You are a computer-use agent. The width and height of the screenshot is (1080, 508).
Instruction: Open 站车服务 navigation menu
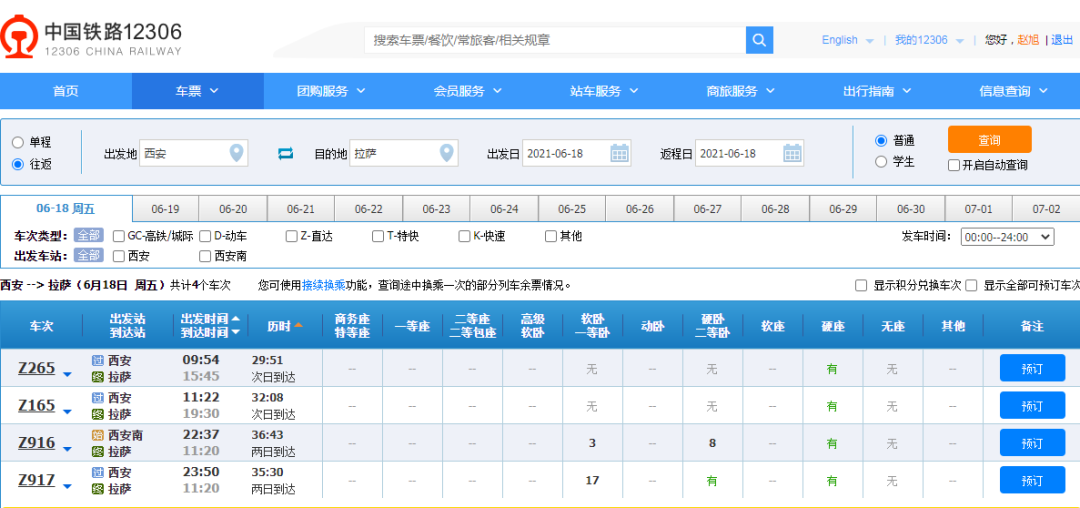(605, 91)
